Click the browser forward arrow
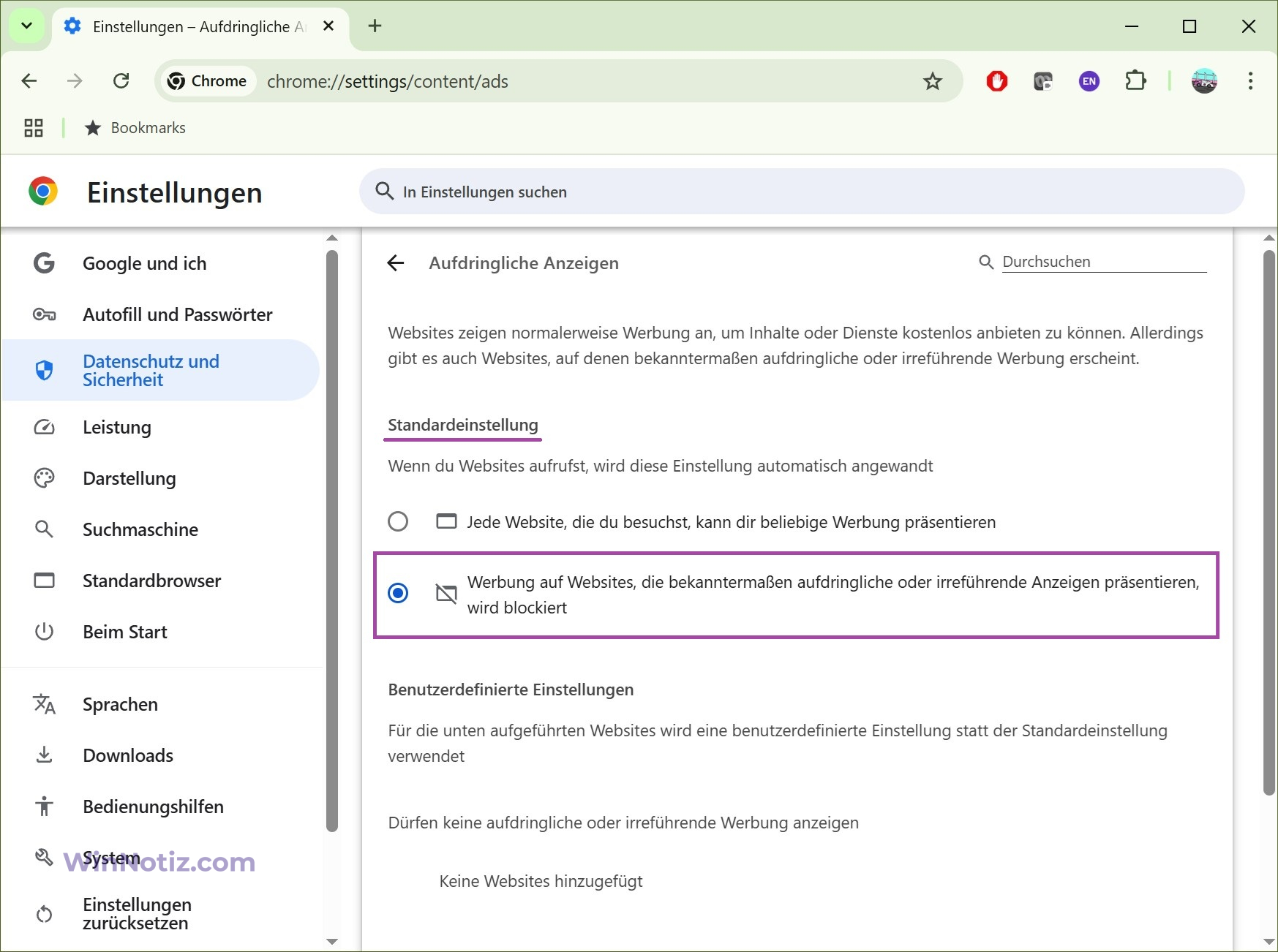The width and height of the screenshot is (1278, 952). click(x=75, y=81)
